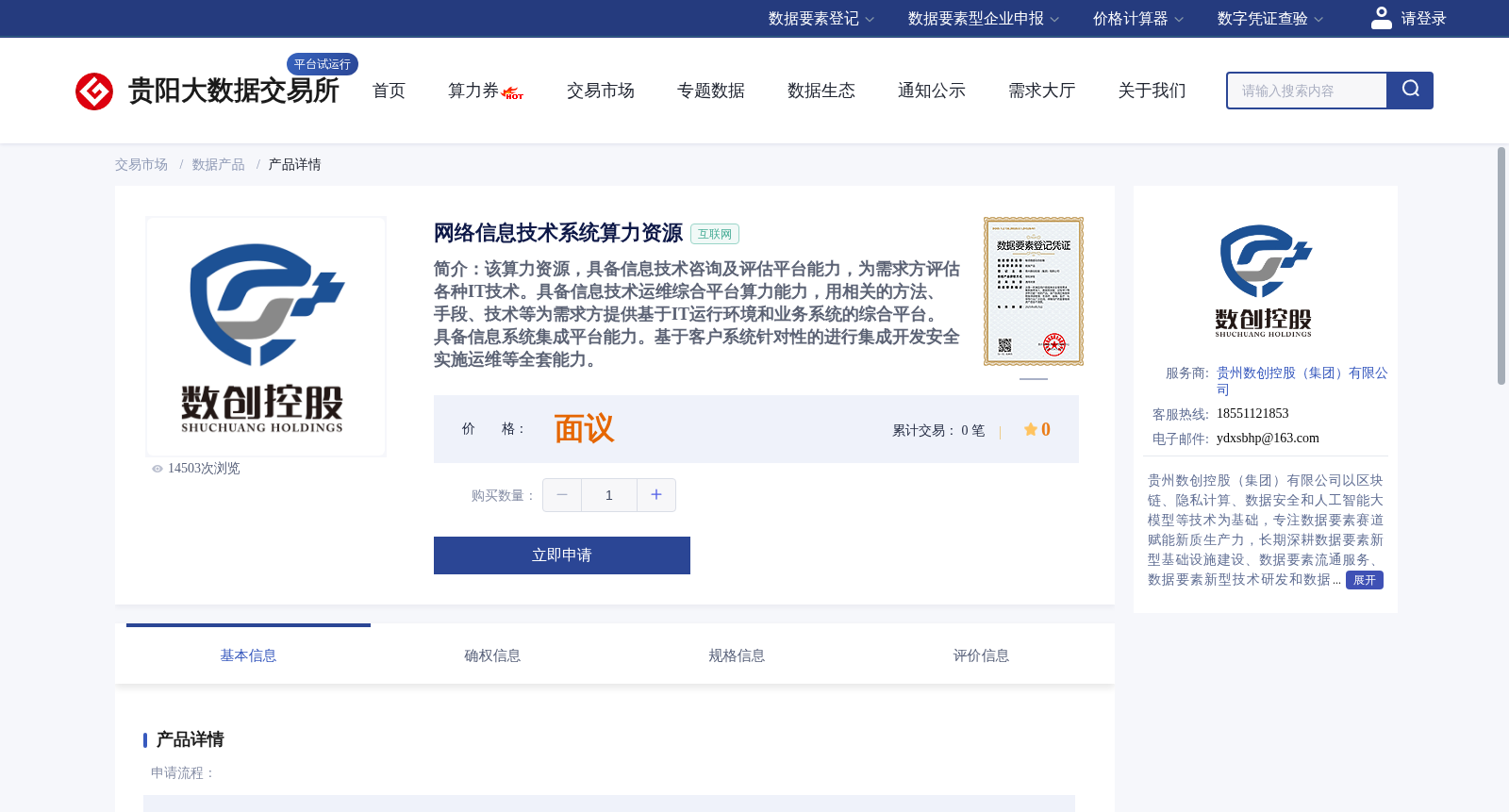Click the 累计交易 count text
The width and height of the screenshot is (1509, 812).
(938, 430)
